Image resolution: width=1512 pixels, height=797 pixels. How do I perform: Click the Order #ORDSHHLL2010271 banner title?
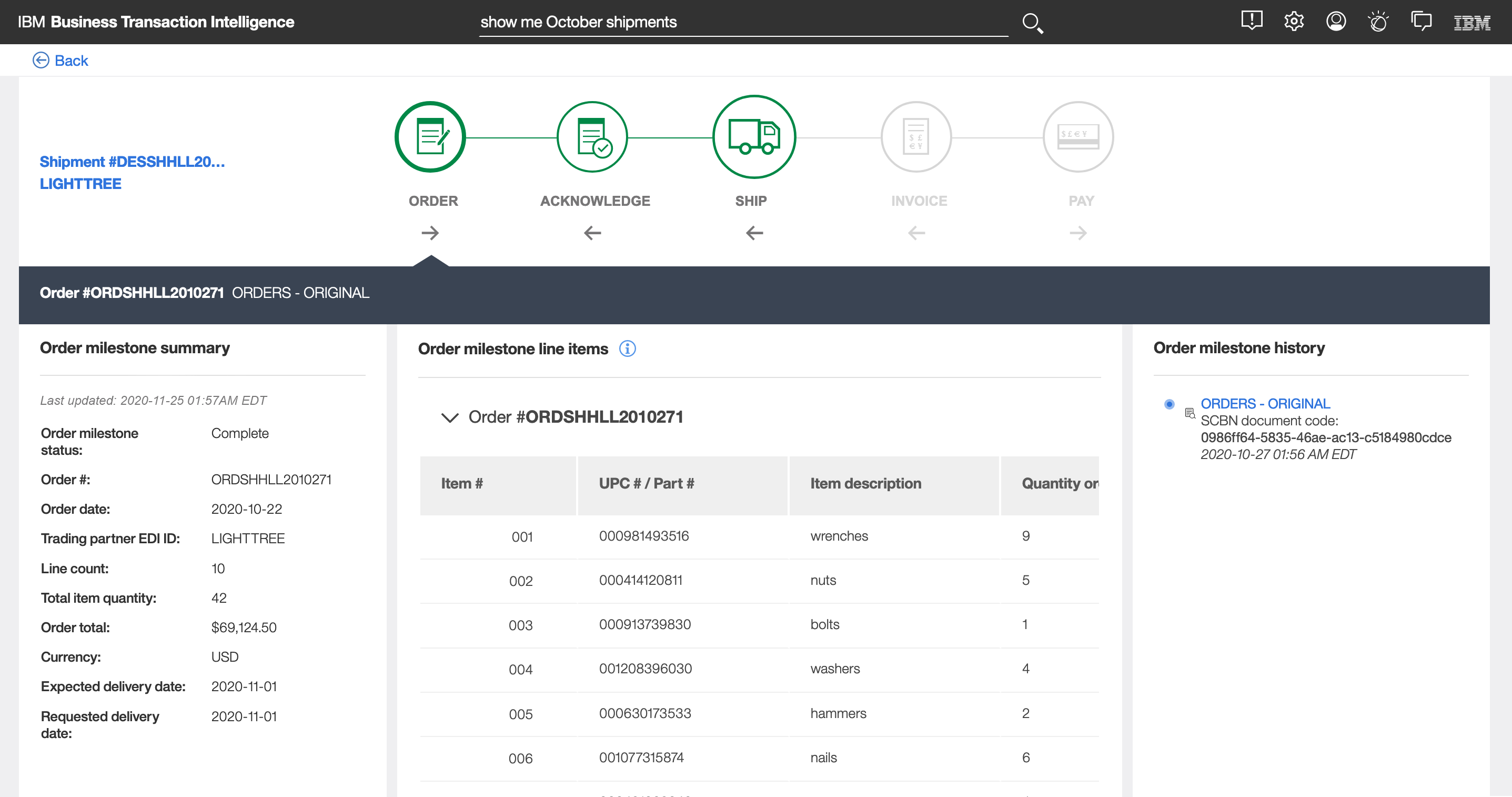[x=132, y=293]
